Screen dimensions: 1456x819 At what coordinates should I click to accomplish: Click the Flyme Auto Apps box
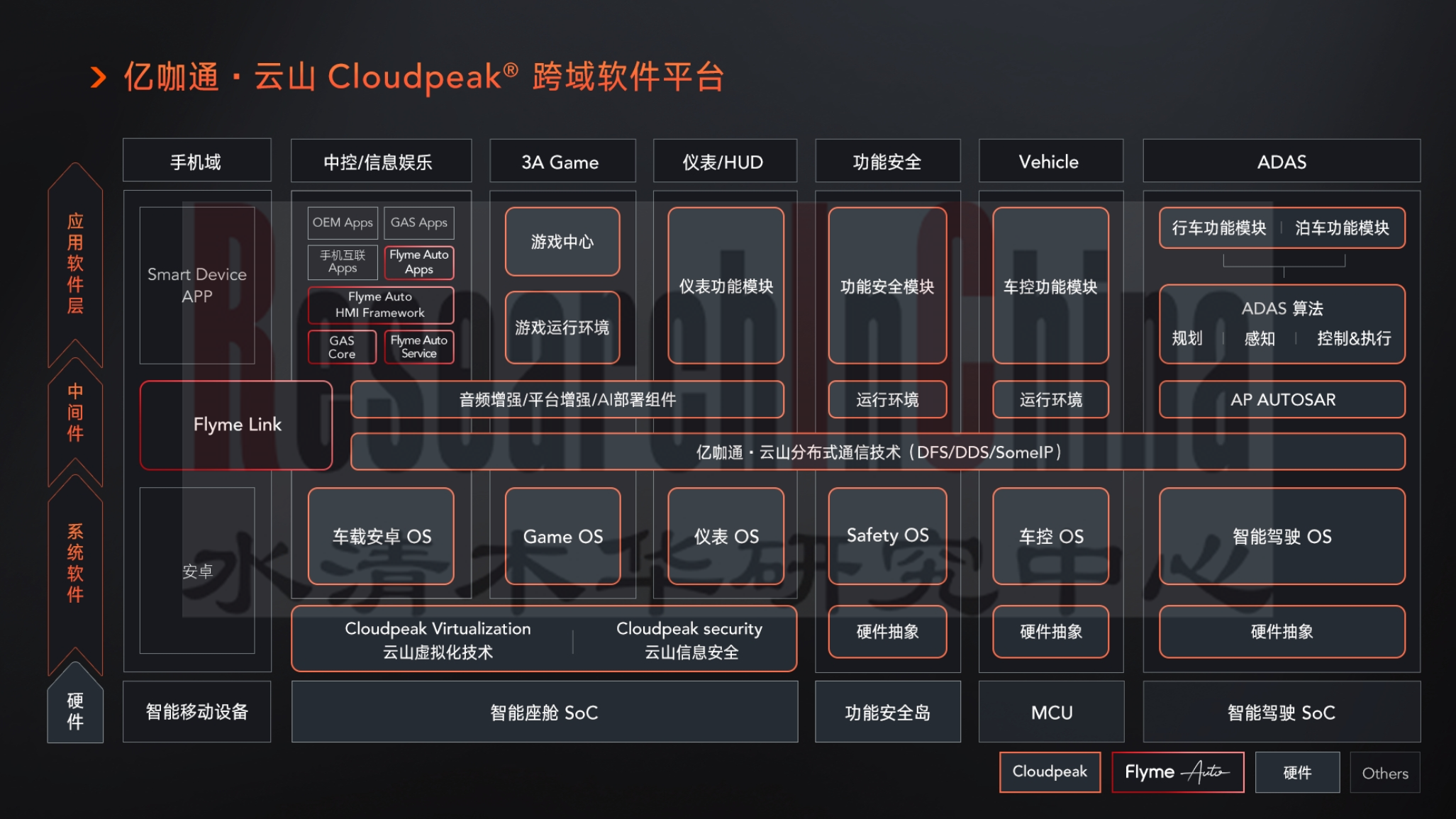click(419, 262)
